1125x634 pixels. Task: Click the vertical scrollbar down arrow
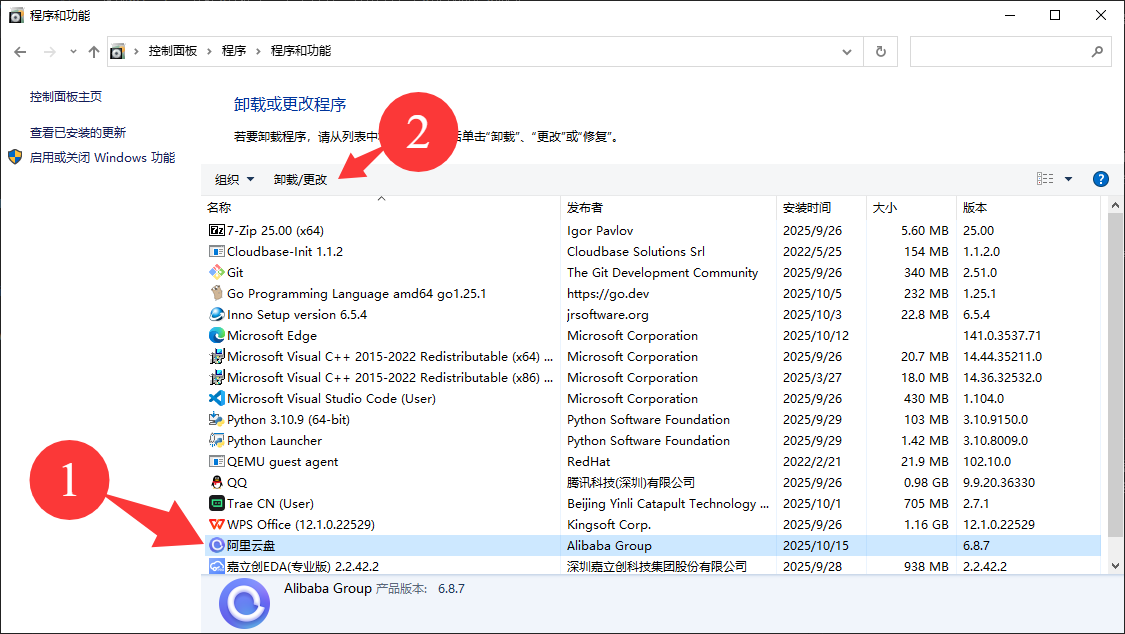click(1116, 566)
